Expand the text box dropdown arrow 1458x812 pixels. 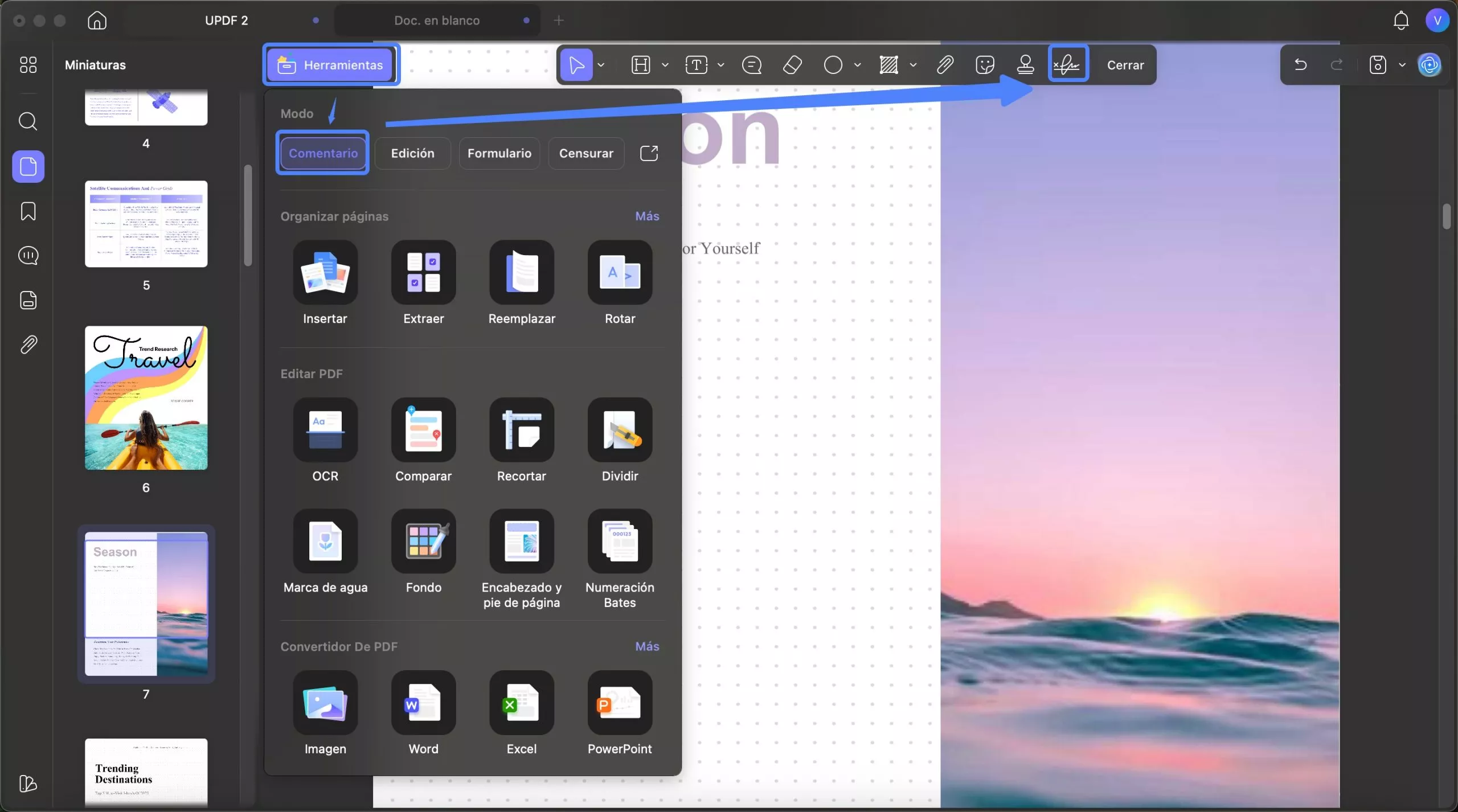pyautogui.click(x=720, y=65)
